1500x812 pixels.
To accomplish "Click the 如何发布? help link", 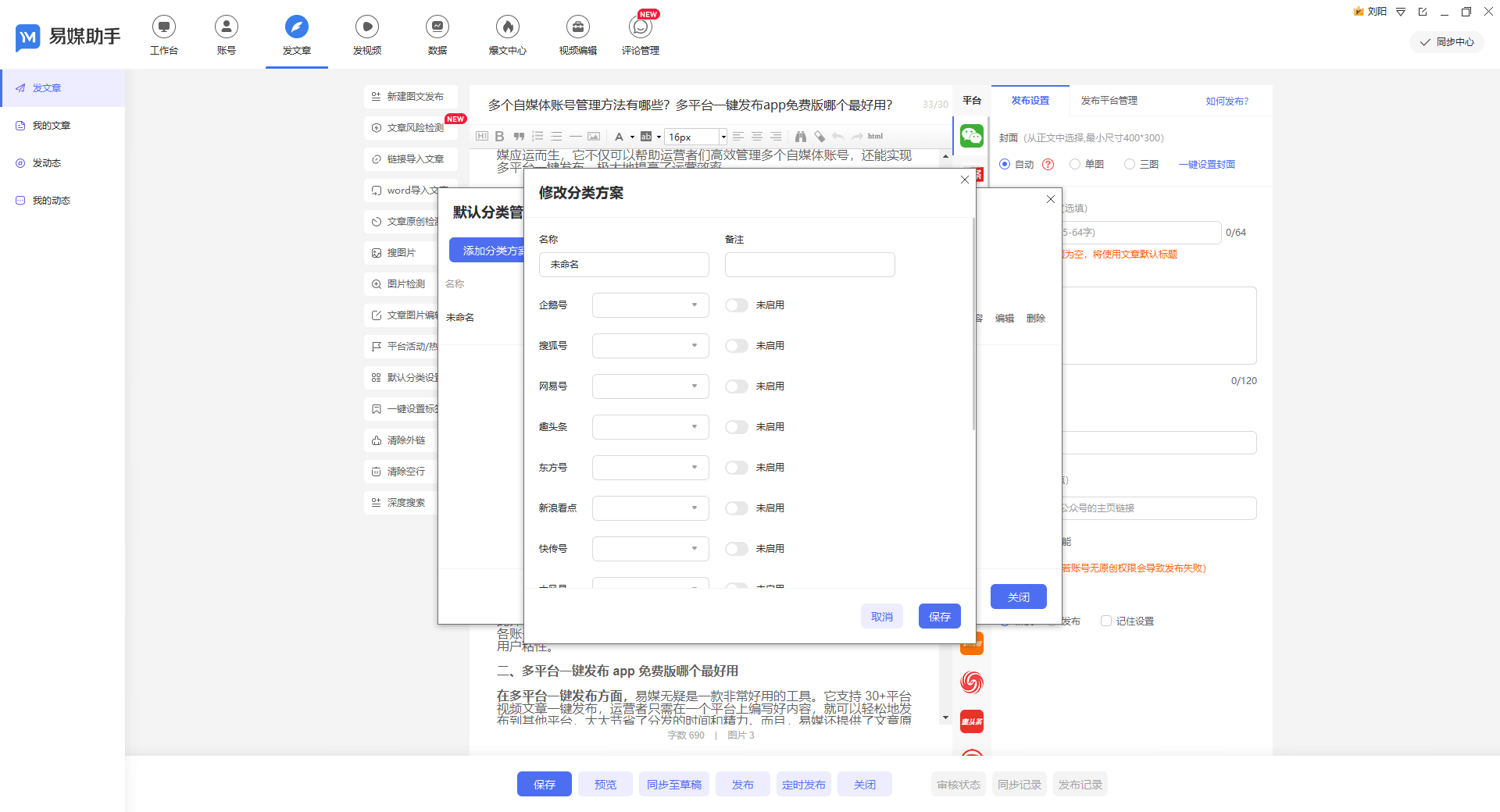I will coord(1227,101).
